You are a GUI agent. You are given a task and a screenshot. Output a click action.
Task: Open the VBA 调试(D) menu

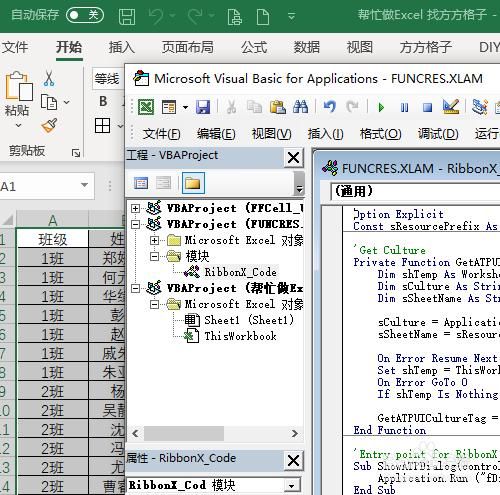[438, 134]
